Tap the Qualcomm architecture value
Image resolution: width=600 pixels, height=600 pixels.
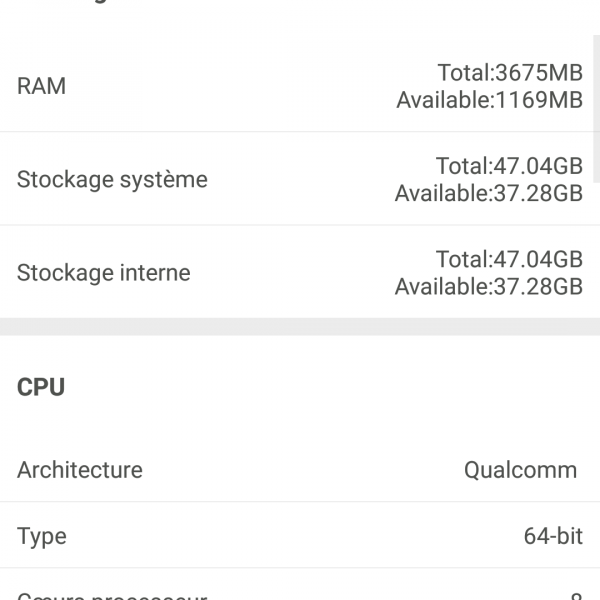(x=520, y=470)
